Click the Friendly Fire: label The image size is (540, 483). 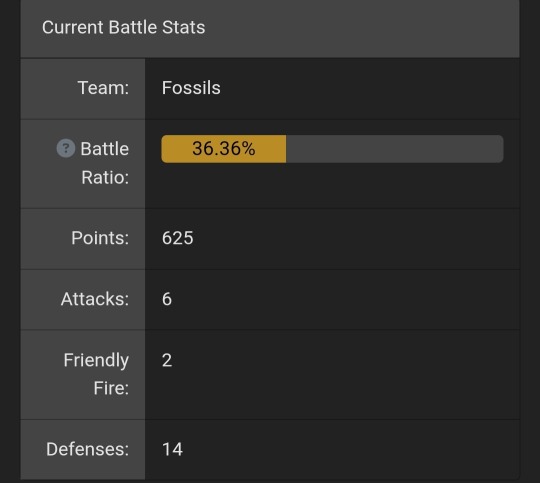click(96, 374)
